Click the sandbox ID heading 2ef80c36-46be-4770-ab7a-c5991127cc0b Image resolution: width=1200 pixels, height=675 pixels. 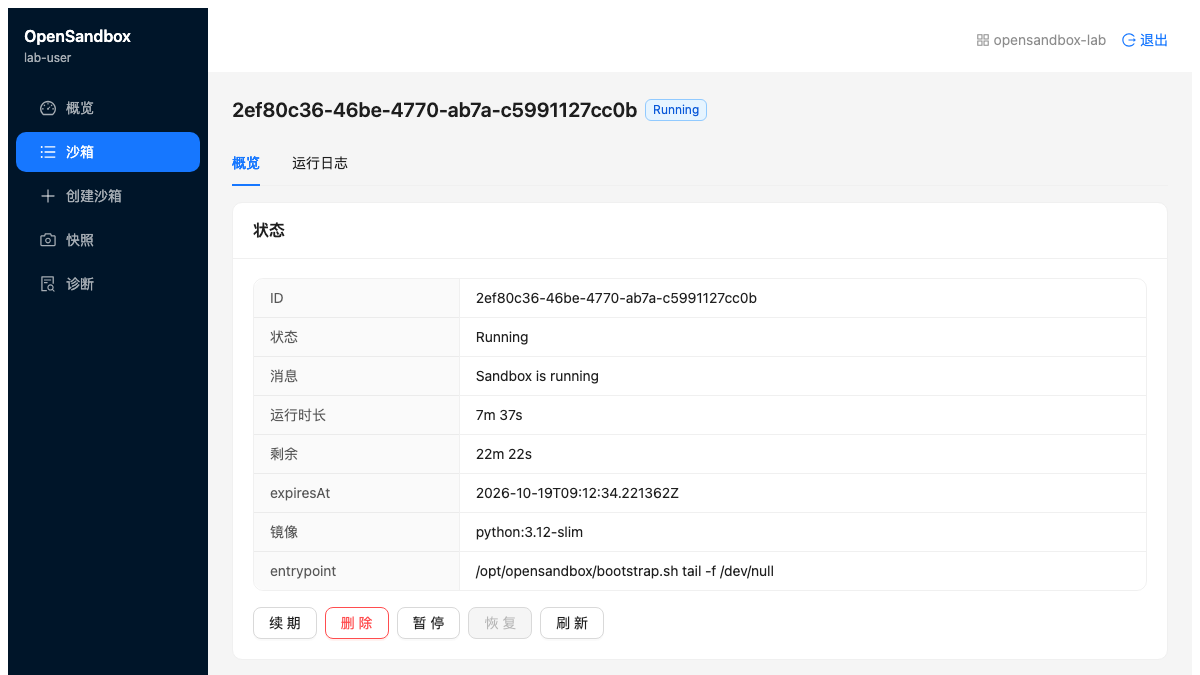[x=434, y=110]
